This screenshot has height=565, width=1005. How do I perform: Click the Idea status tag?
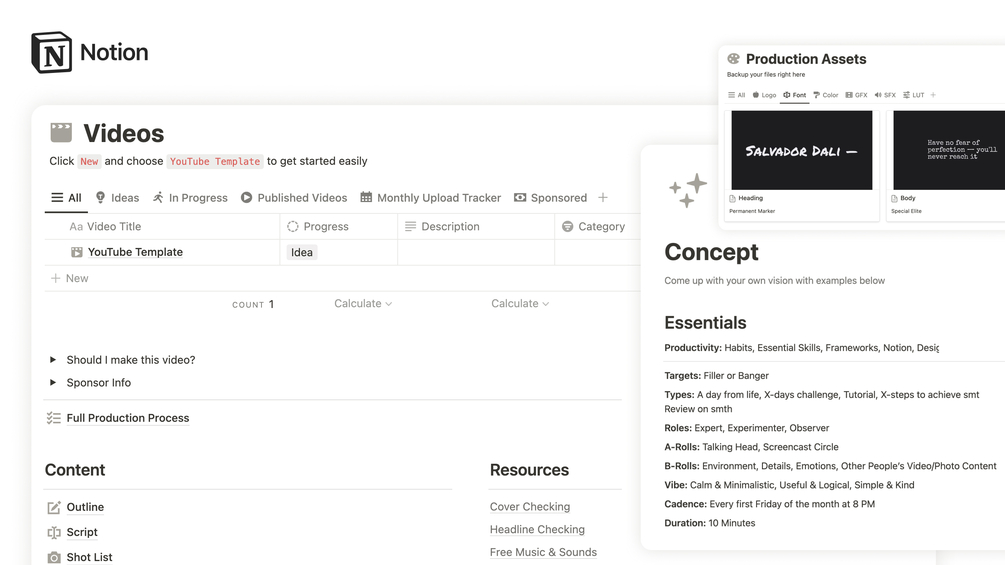[302, 252]
